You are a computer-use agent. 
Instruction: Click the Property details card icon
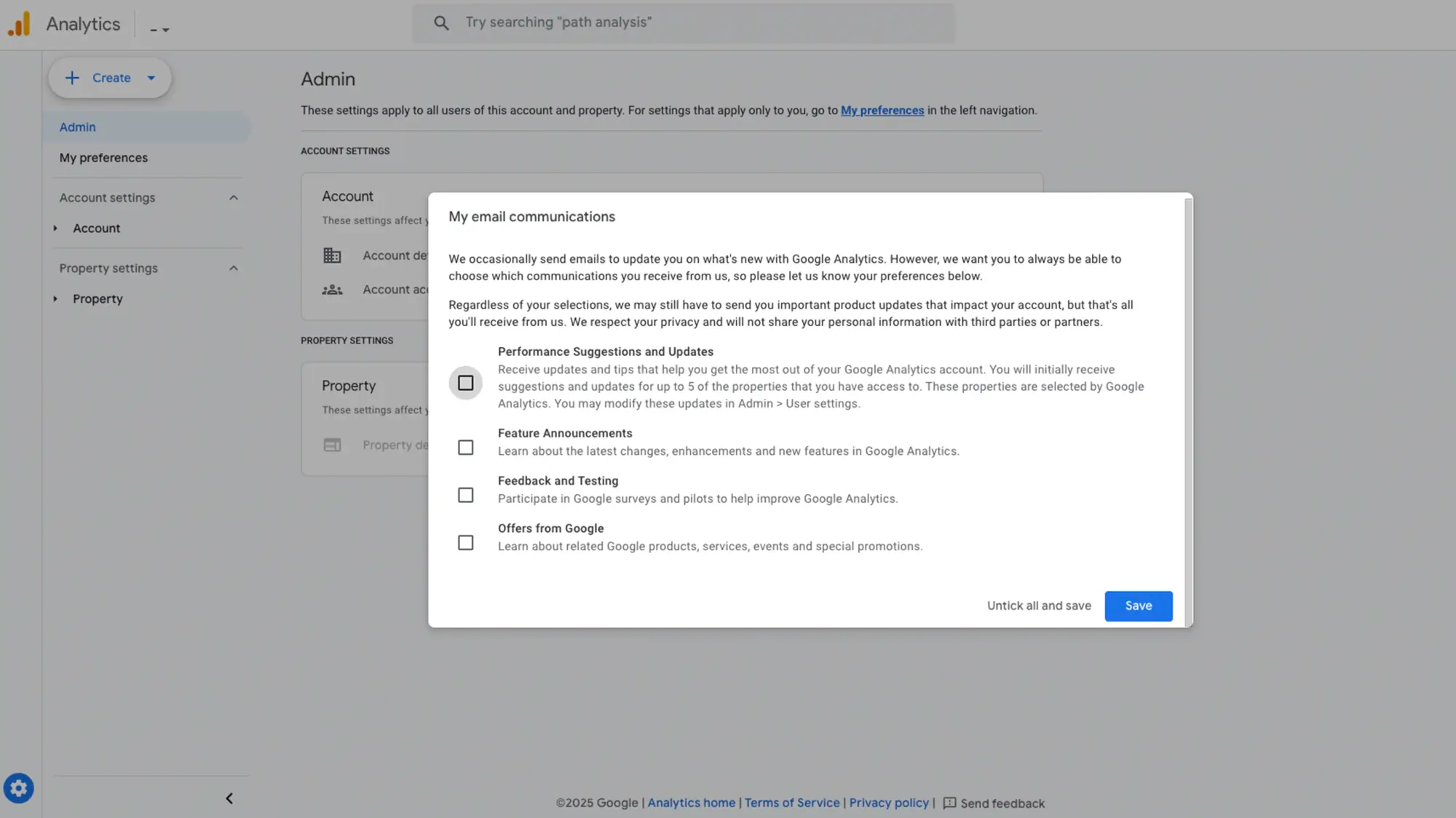(x=332, y=445)
